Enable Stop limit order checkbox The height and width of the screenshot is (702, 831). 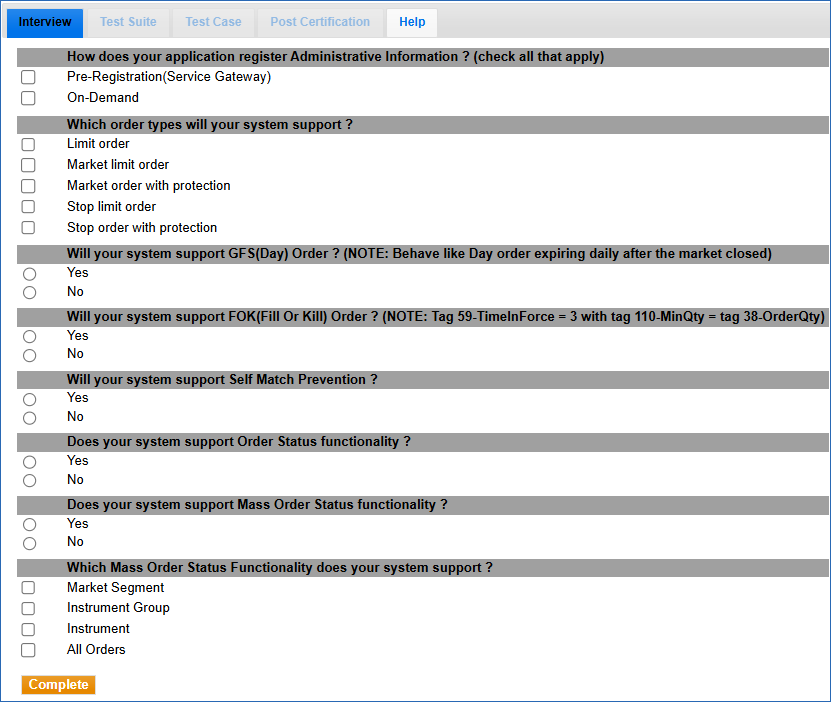(x=28, y=207)
